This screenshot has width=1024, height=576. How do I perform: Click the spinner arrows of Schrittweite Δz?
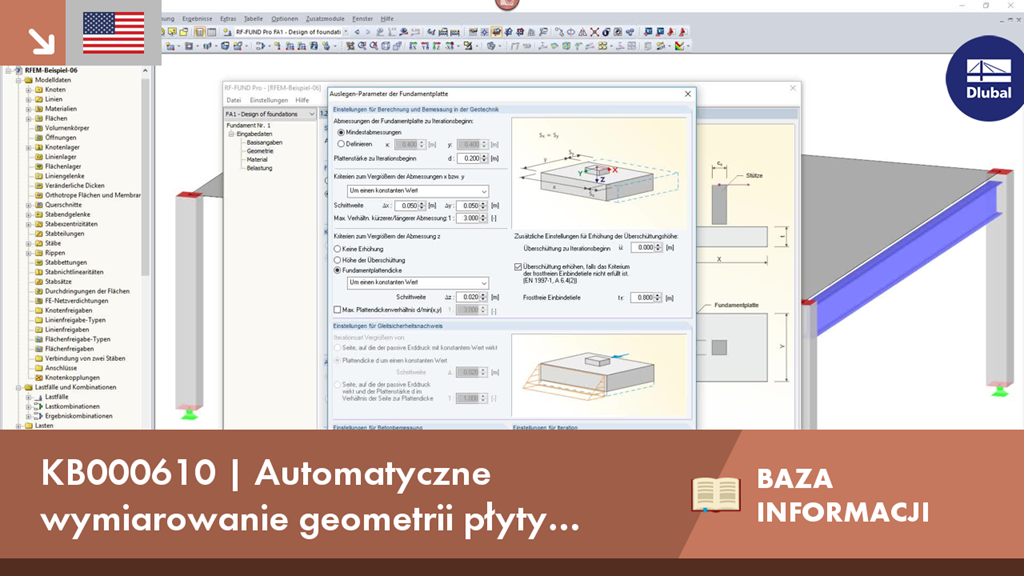[483, 297]
